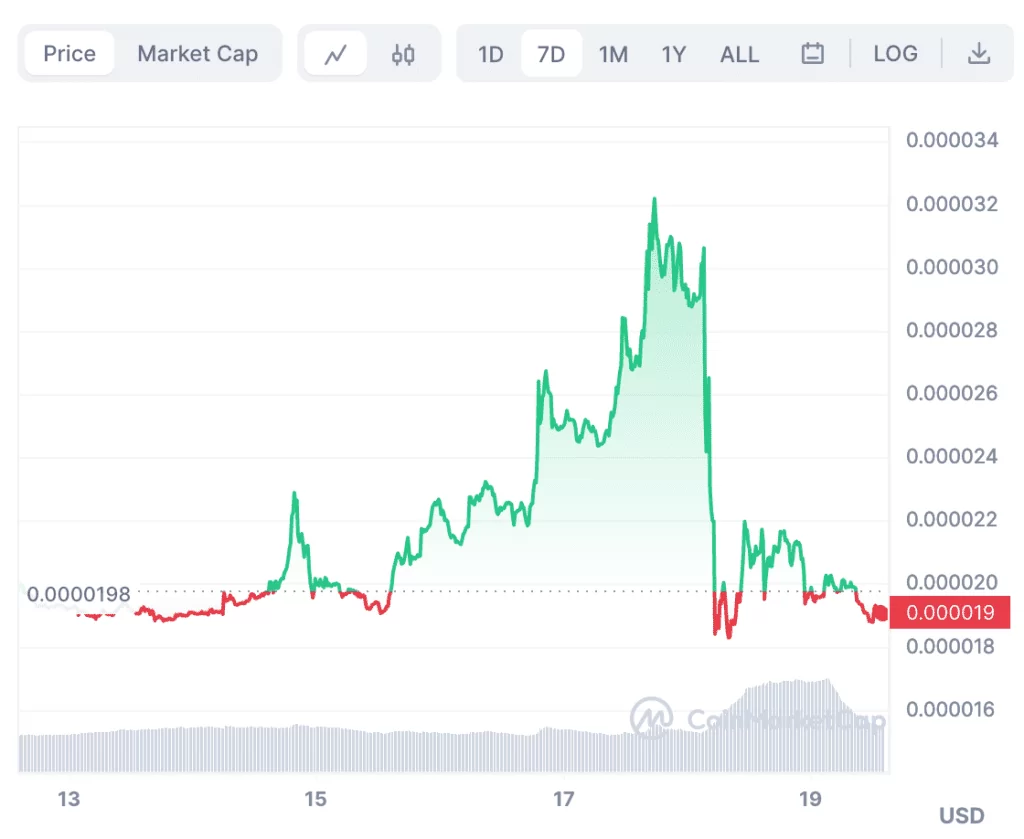Image resolution: width=1024 pixels, height=839 pixels.
Task: Click the price peak near 0.000032
Action: [x=654, y=200]
